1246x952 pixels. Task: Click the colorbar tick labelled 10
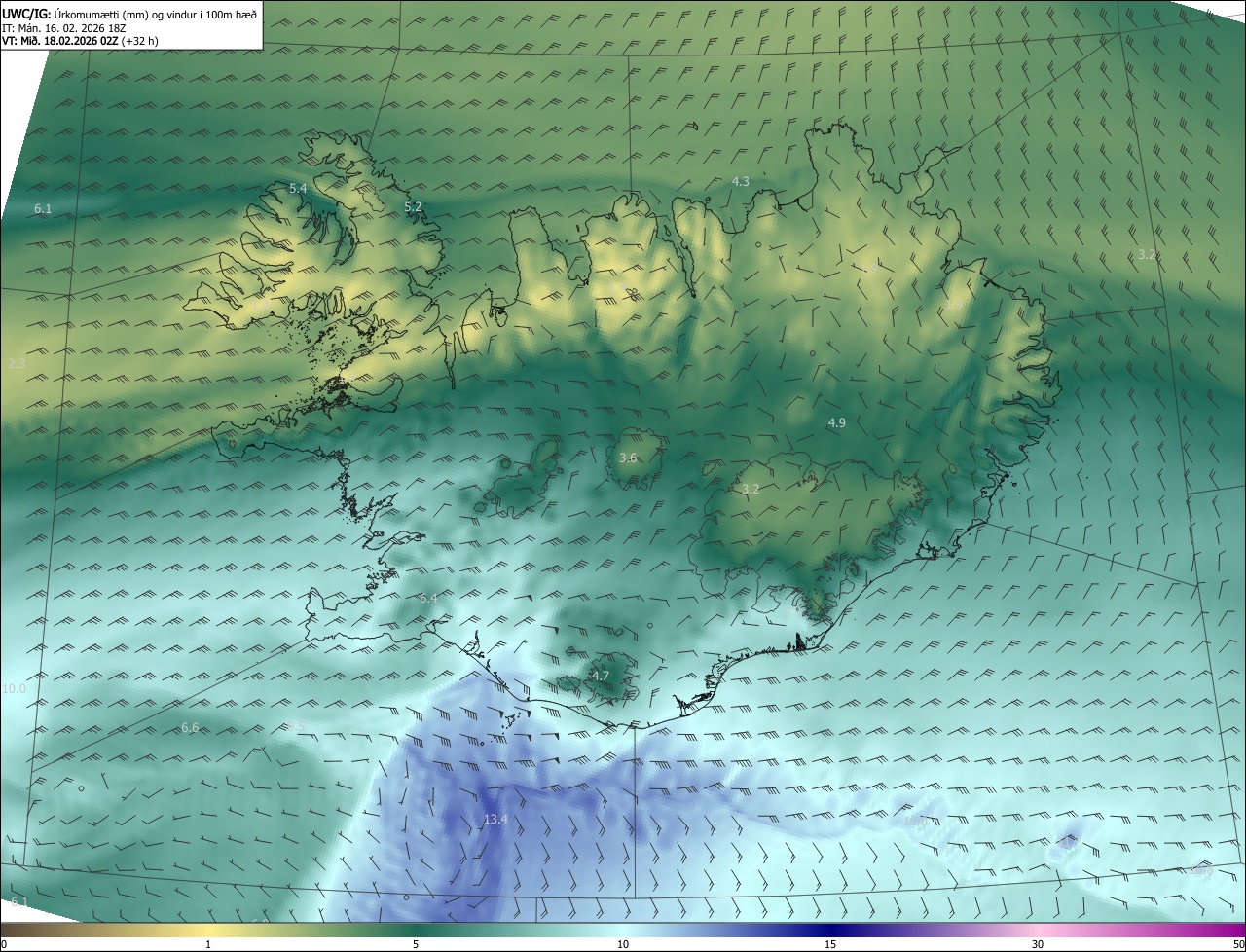click(x=623, y=945)
